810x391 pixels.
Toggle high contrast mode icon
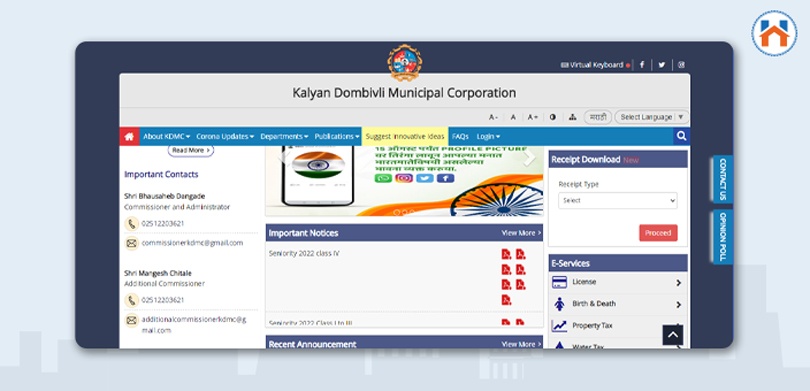pyautogui.click(x=553, y=117)
